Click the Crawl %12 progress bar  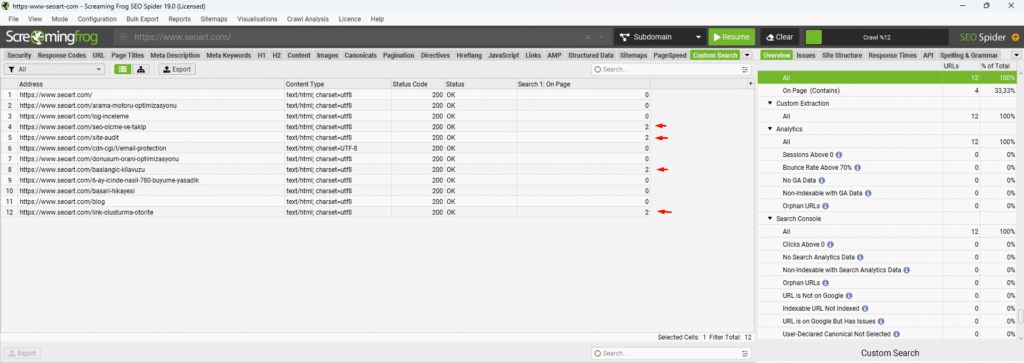[x=876, y=37]
